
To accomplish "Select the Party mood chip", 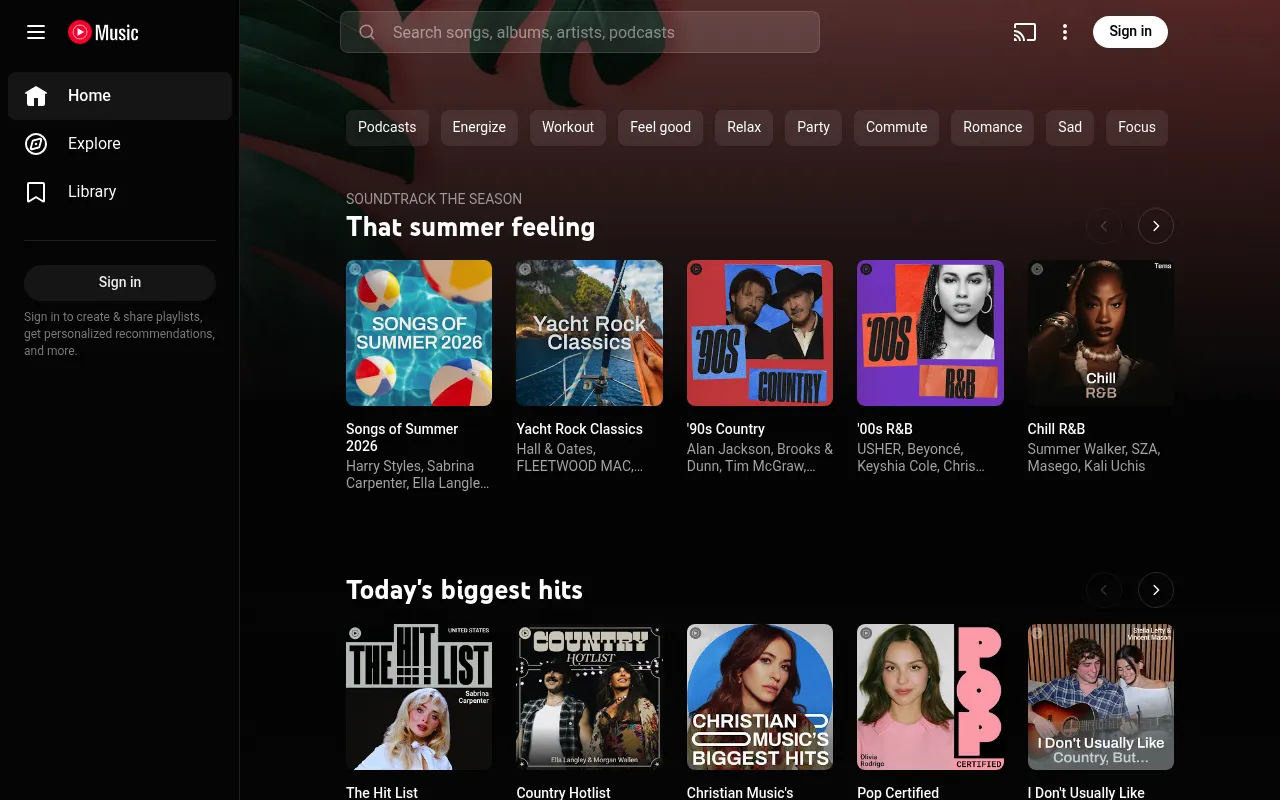I will click(813, 127).
